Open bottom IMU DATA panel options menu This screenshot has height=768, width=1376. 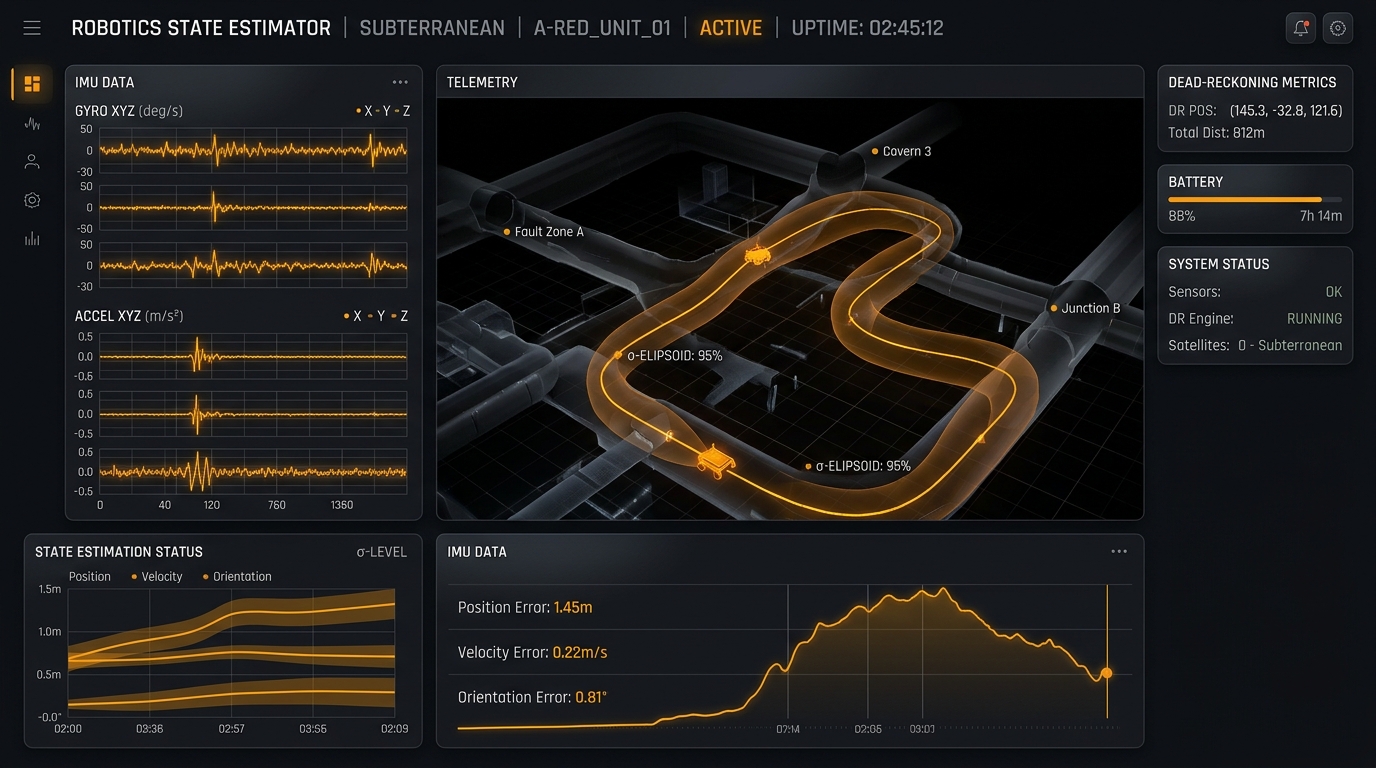(x=1119, y=551)
